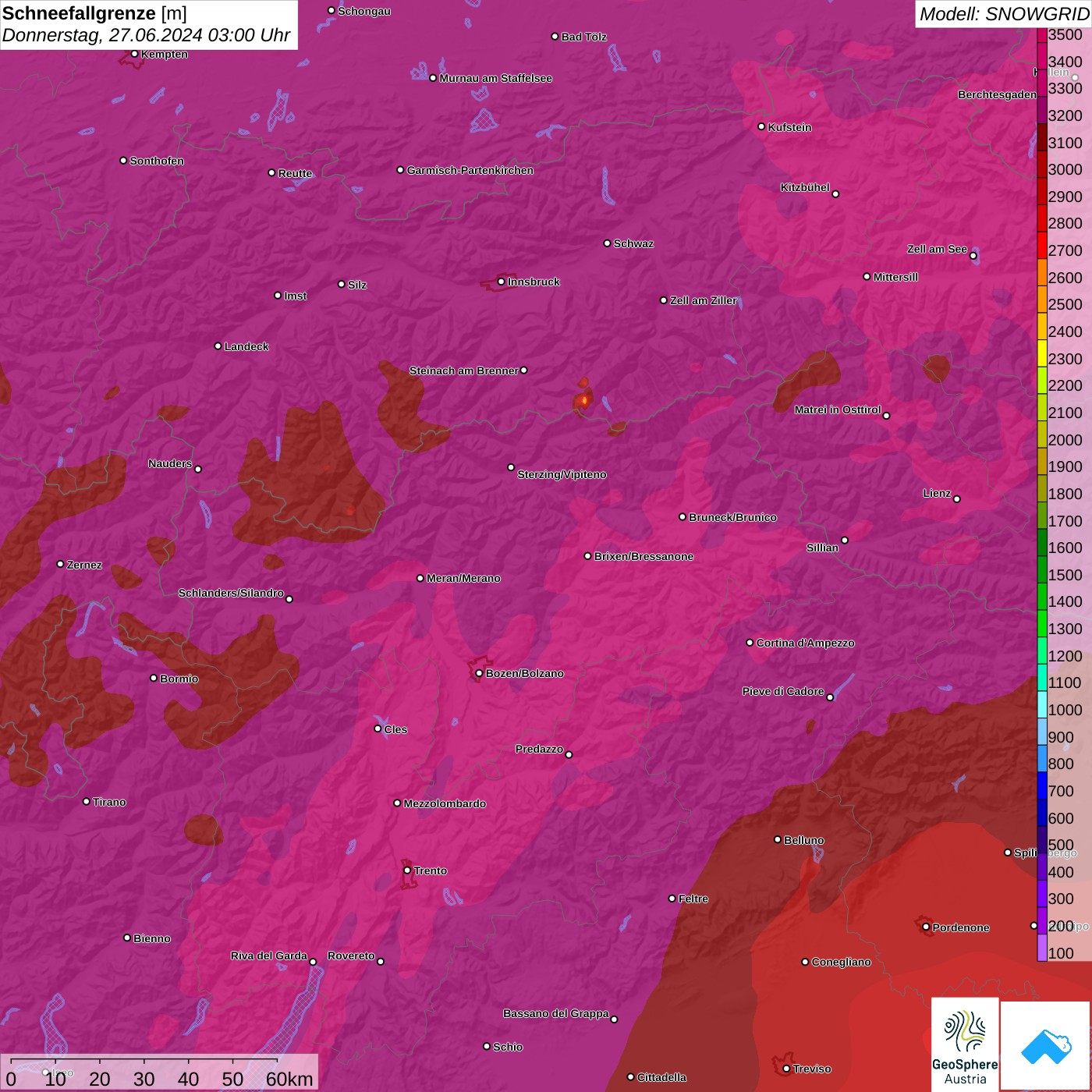Click the 3500 magenta legend swatch
Viewport: 1092px width, 1092px height.
[1042, 34]
